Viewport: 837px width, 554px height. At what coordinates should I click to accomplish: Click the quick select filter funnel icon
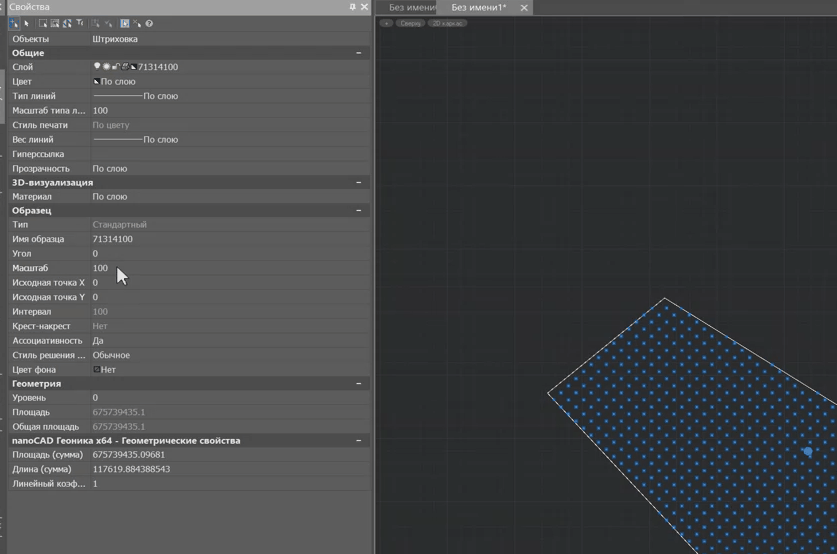pos(80,23)
